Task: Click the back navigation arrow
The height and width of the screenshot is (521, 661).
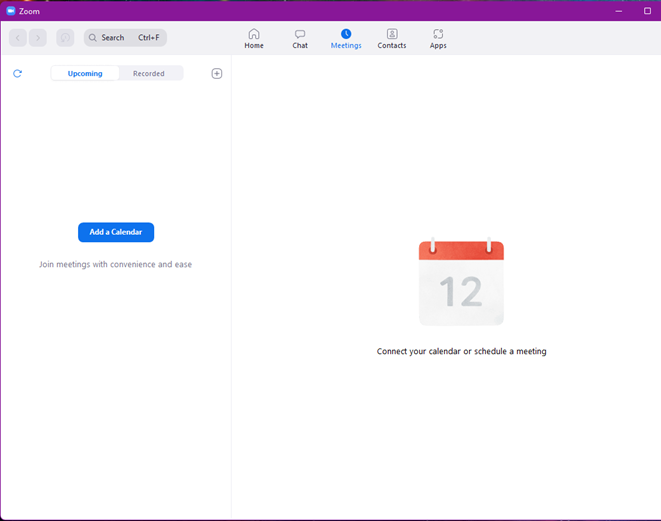Action: pyautogui.click(x=18, y=38)
